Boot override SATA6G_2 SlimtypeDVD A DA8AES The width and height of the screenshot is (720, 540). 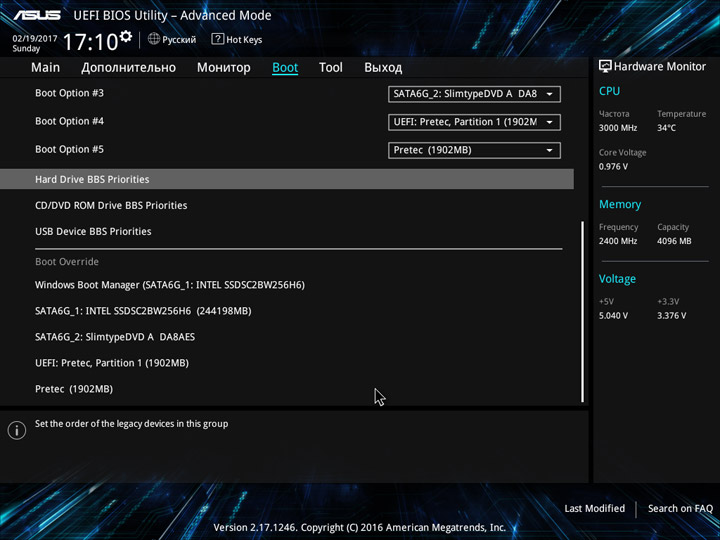pos(115,337)
